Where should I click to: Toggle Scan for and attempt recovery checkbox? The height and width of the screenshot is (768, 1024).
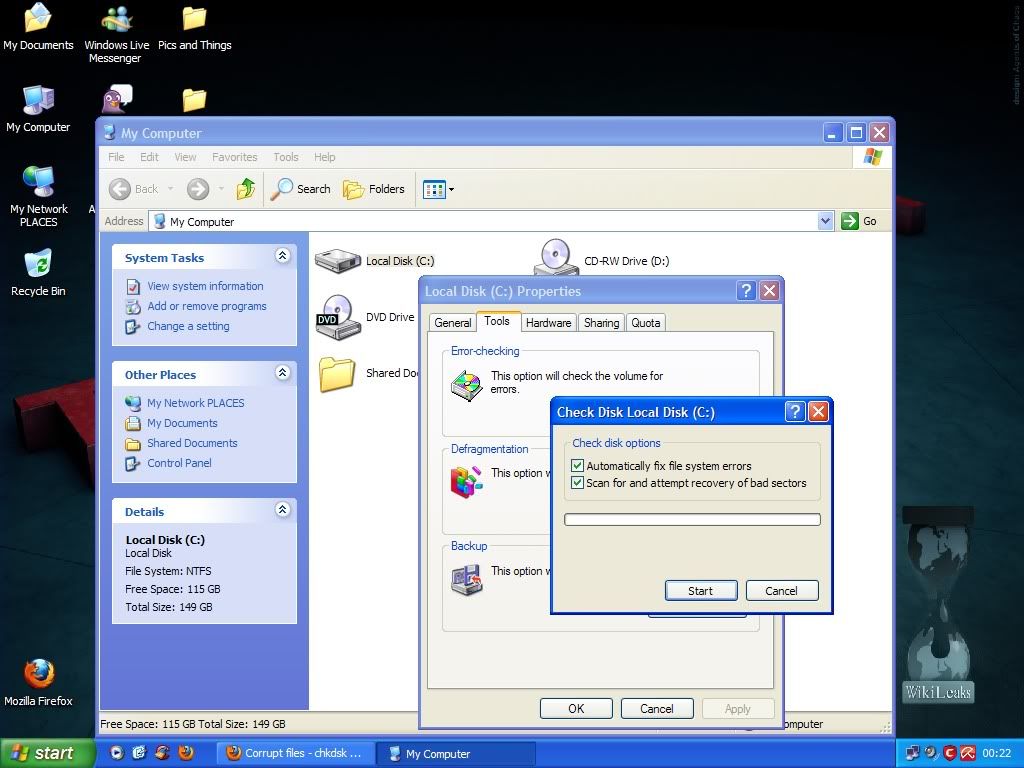pos(577,483)
